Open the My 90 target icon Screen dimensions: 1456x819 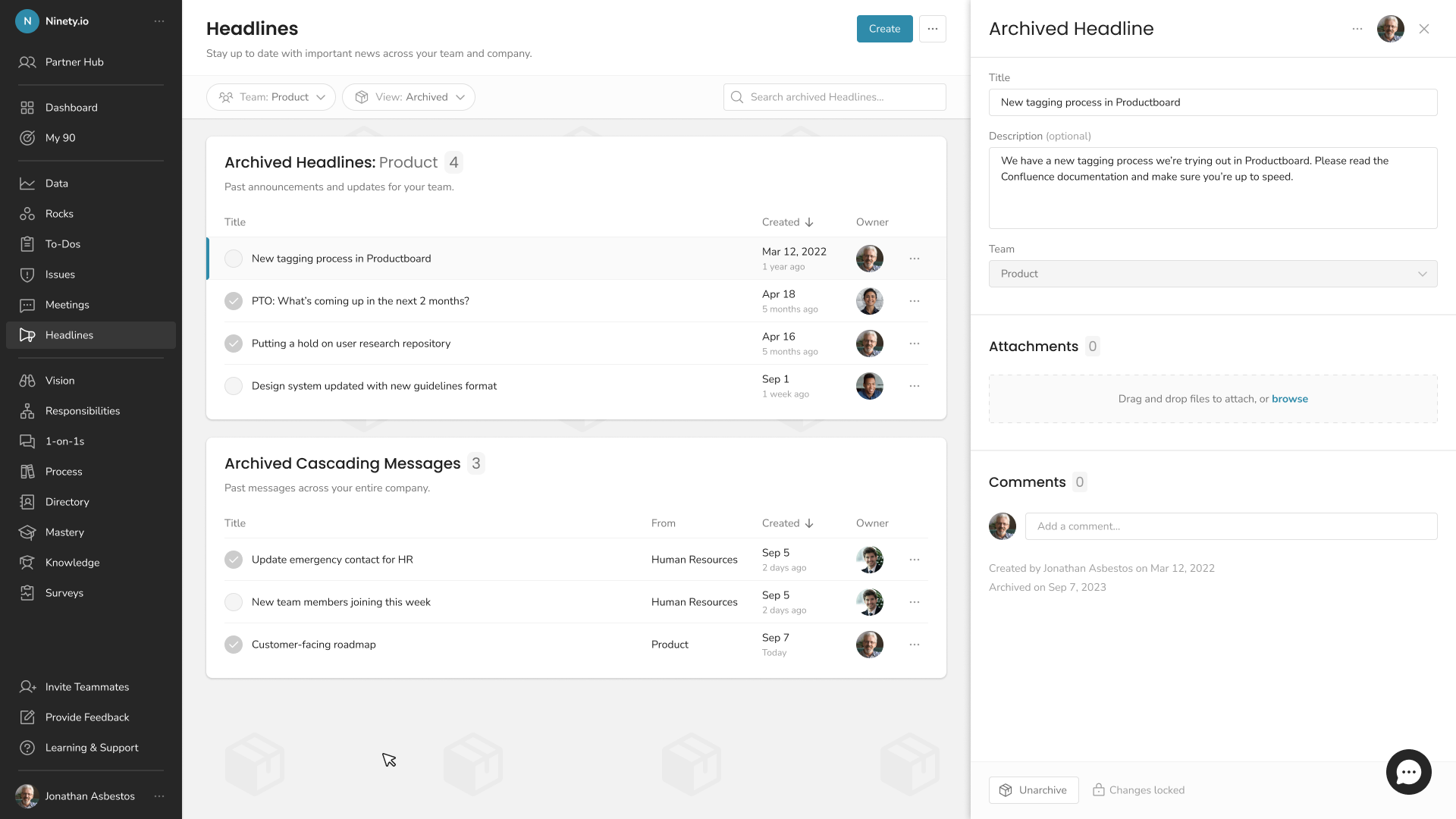tap(27, 138)
